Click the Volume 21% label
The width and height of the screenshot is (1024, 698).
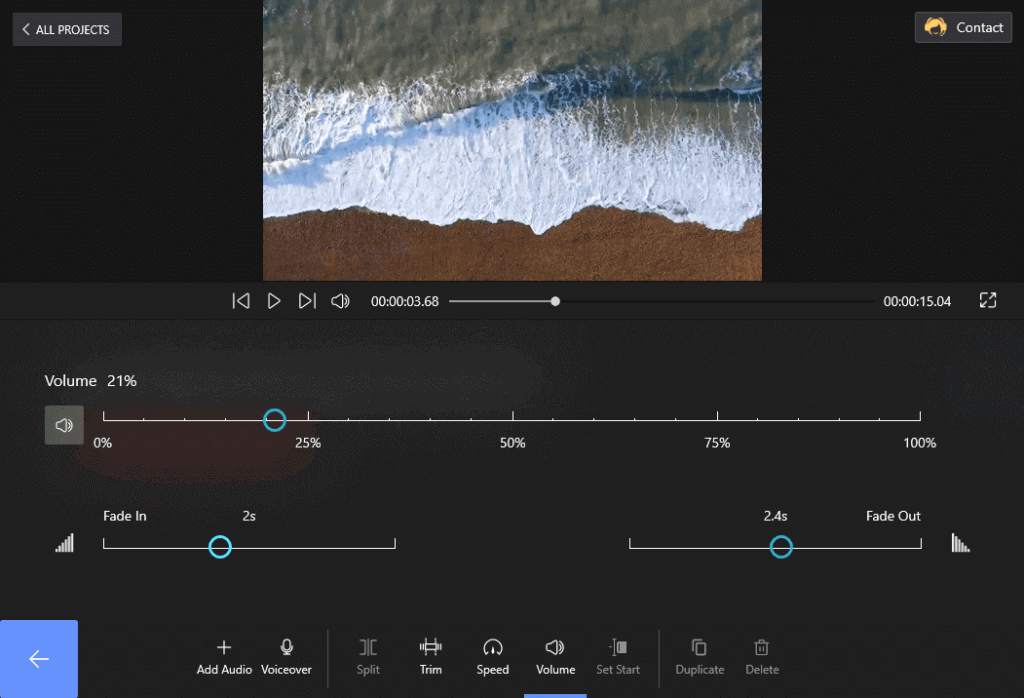click(91, 381)
